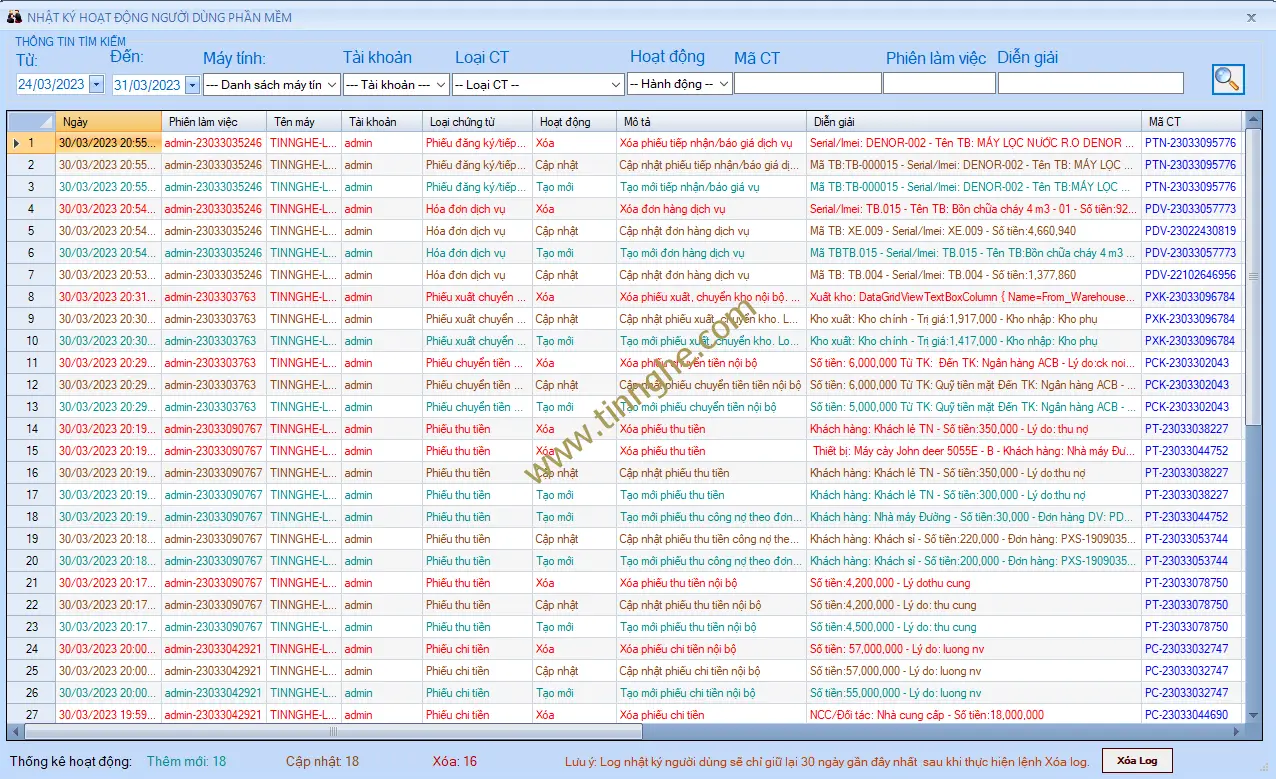This screenshot has height=779, width=1276.
Task: Click the 'Mô tả' column header
Action: (711, 121)
